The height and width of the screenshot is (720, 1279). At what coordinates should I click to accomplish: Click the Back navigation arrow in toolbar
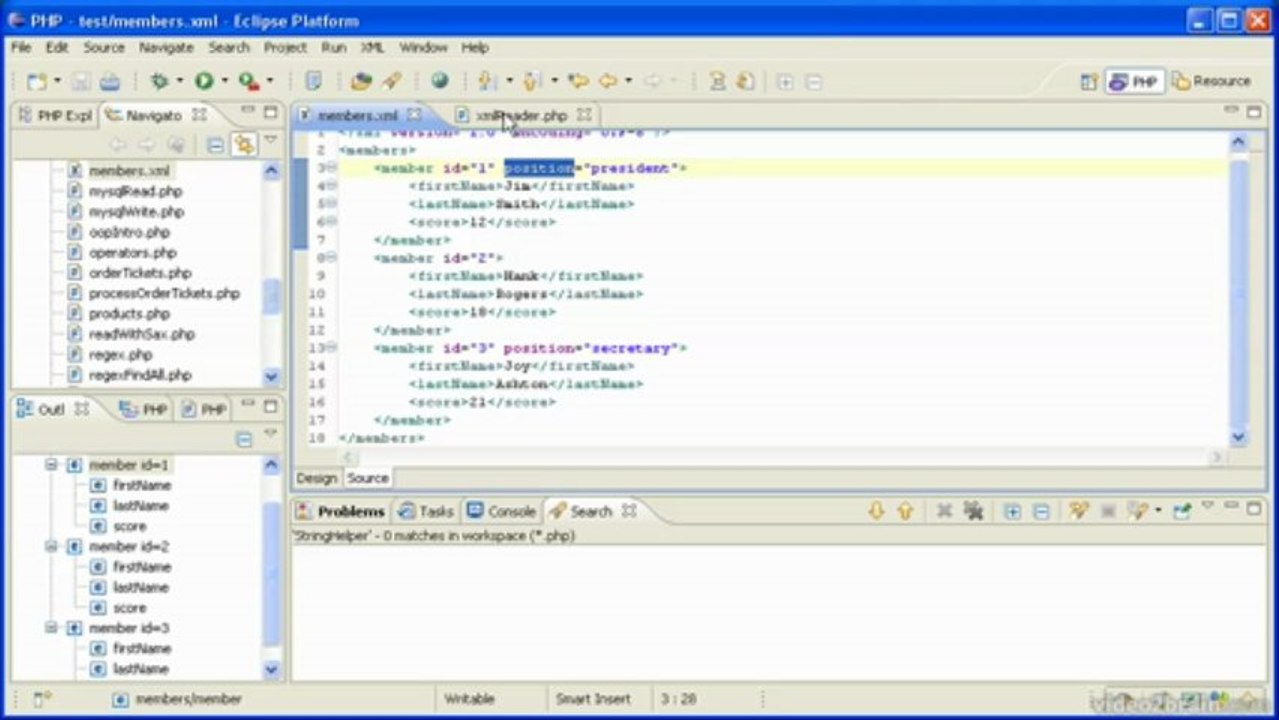tap(607, 81)
